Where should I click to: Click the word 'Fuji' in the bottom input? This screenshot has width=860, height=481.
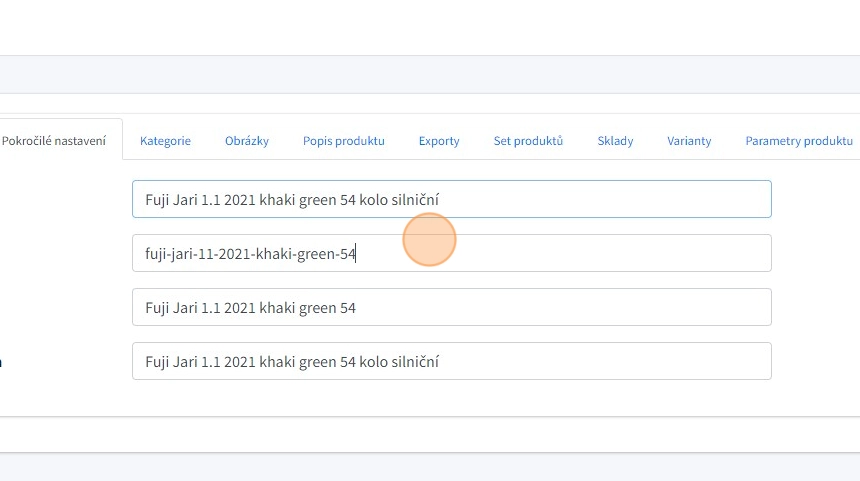tap(159, 362)
